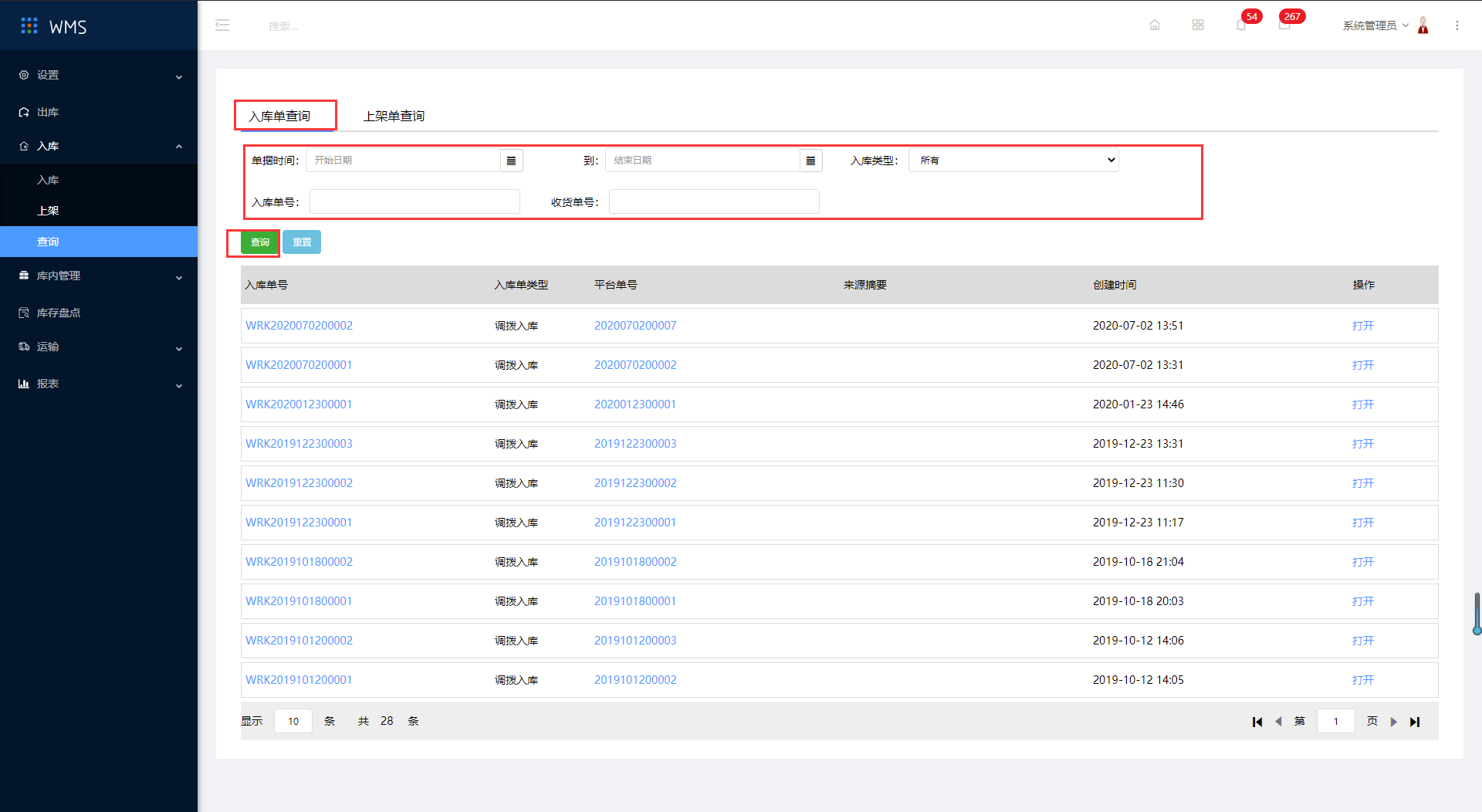Open notifications bell with 54 badge

[1241, 25]
